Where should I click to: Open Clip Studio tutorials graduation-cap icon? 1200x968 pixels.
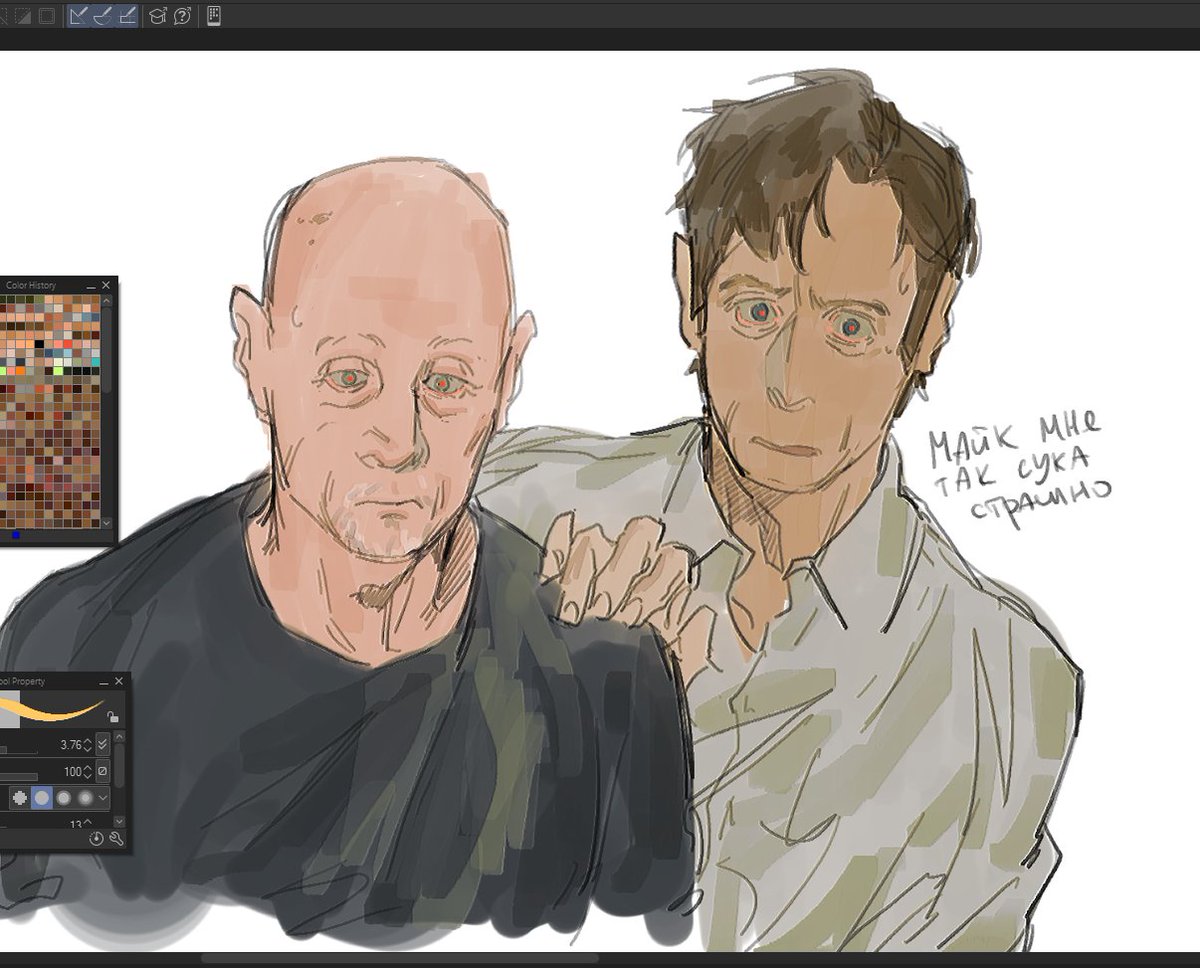[x=158, y=16]
